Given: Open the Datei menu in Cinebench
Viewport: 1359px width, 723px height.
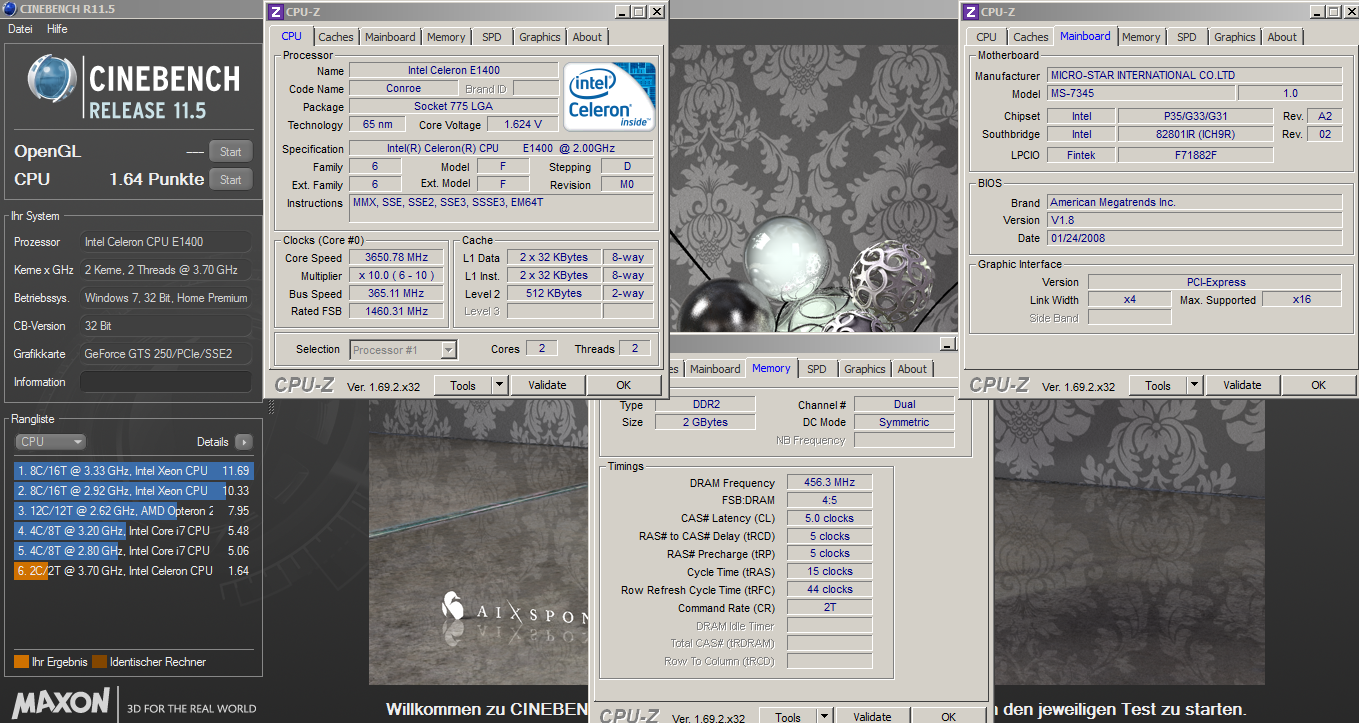Looking at the screenshot, I should (x=20, y=29).
